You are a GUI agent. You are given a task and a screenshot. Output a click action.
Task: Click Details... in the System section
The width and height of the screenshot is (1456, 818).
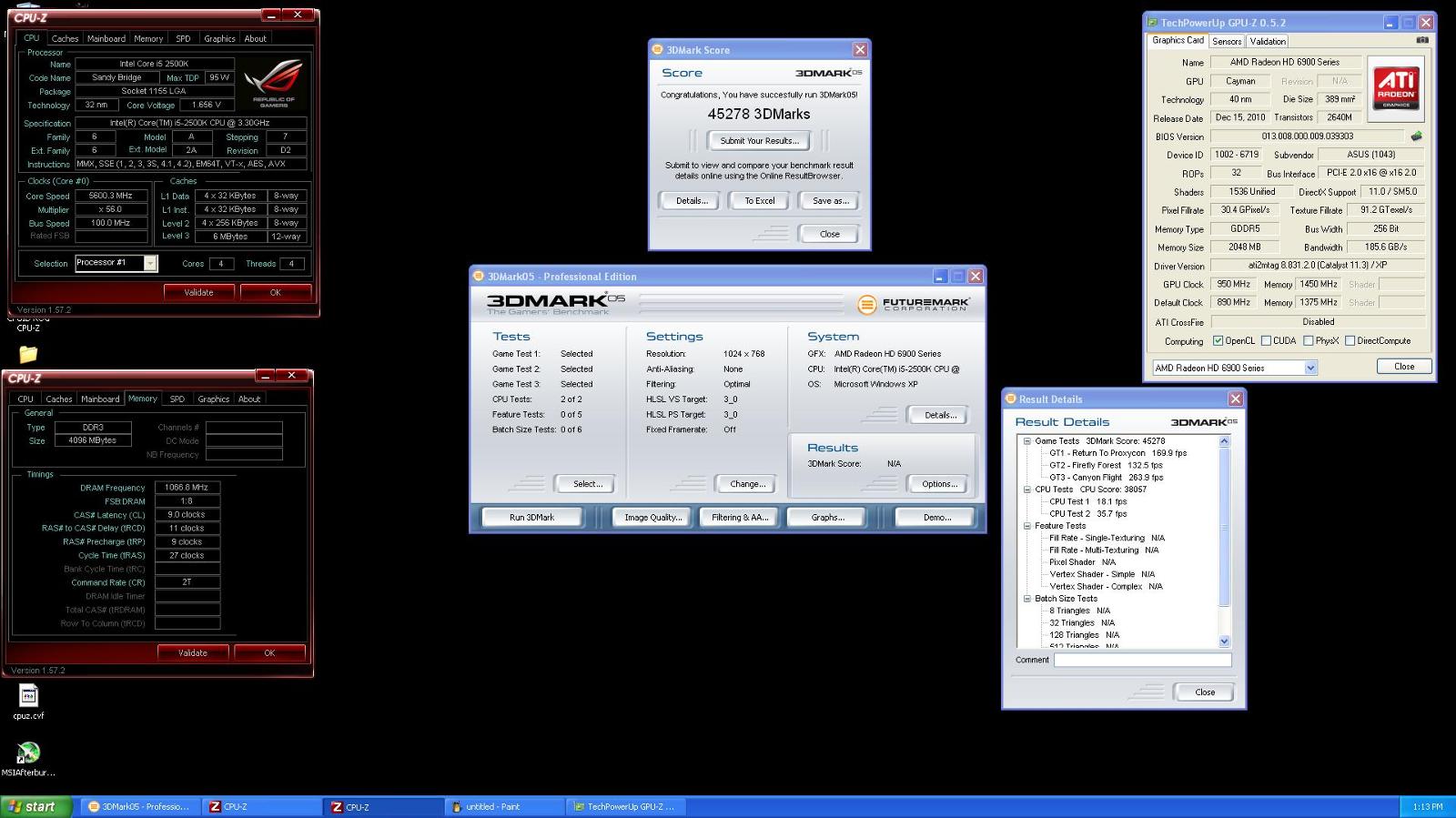click(939, 415)
